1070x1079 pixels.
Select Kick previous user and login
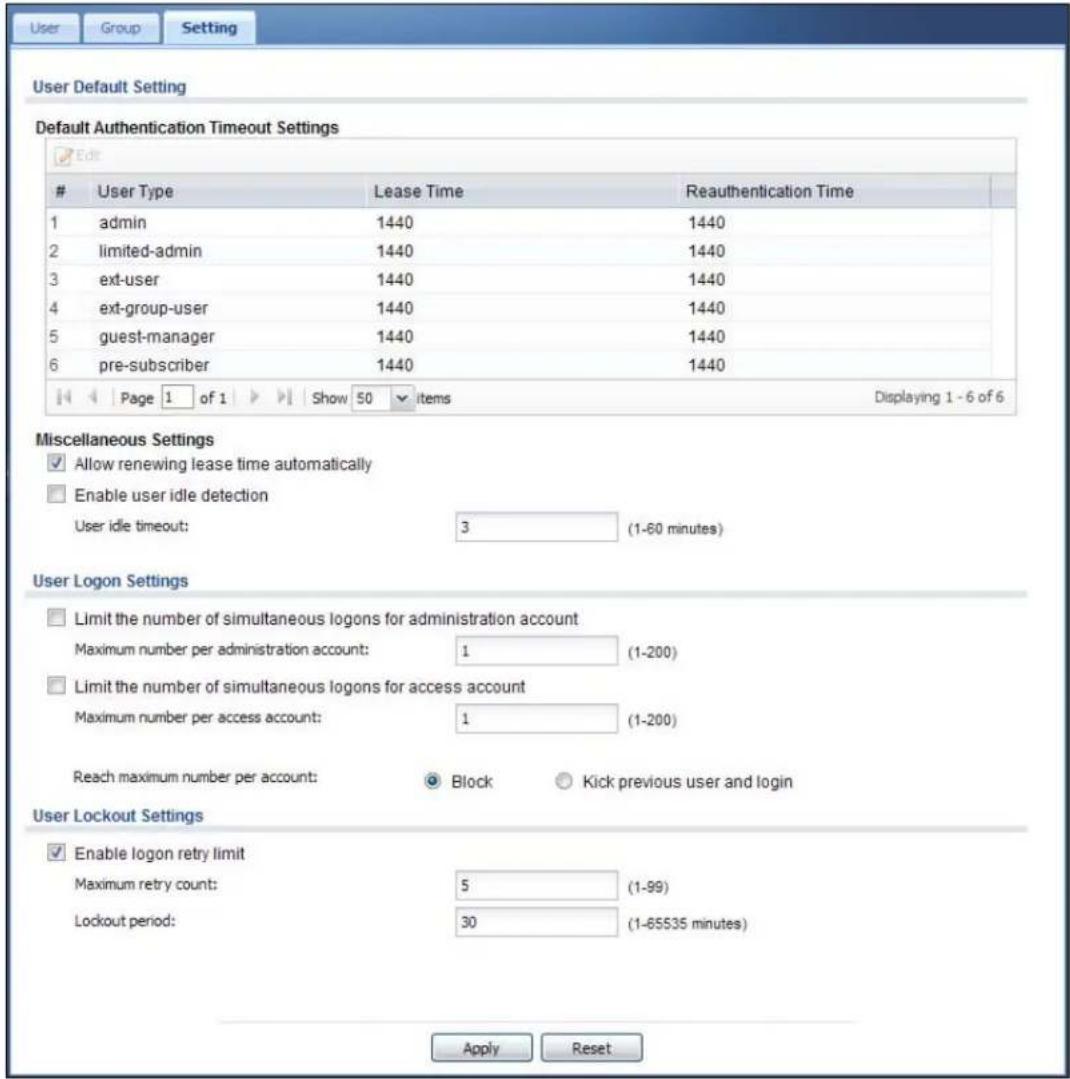564,781
